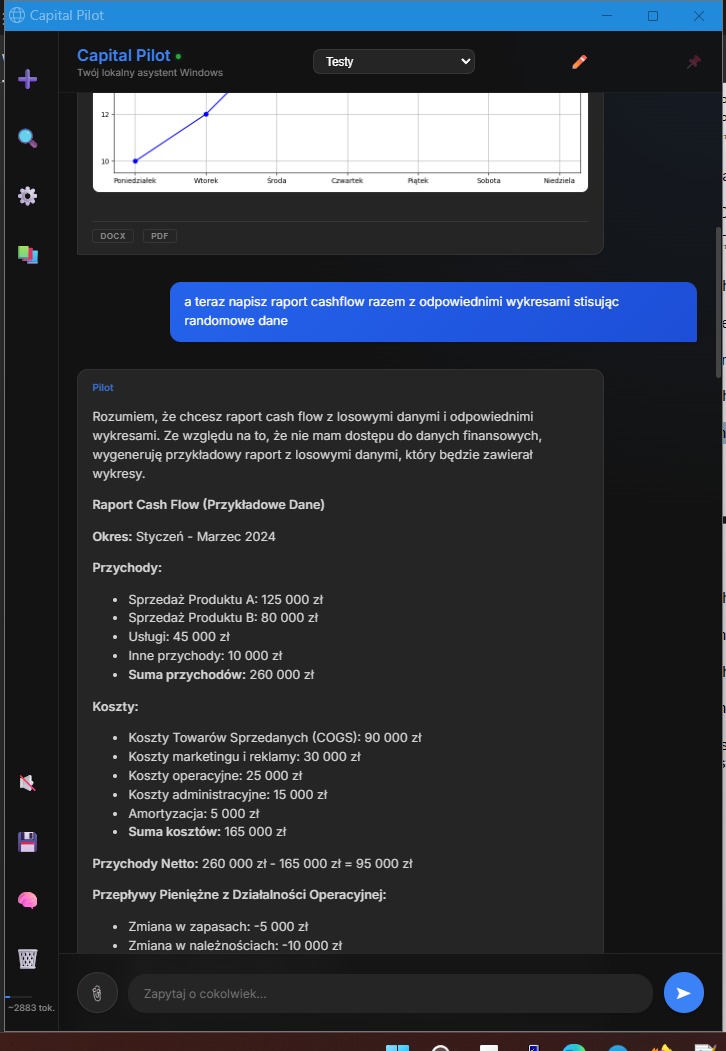Image resolution: width=726 pixels, height=1051 pixels.
Task: Edit the chat using the pencil icon
Action: 579,61
